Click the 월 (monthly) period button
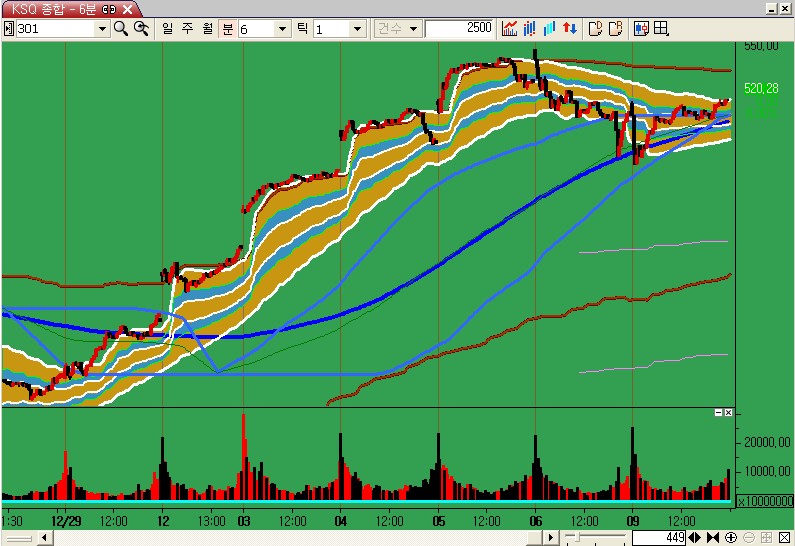This screenshot has height=546, width=795. tap(207, 28)
